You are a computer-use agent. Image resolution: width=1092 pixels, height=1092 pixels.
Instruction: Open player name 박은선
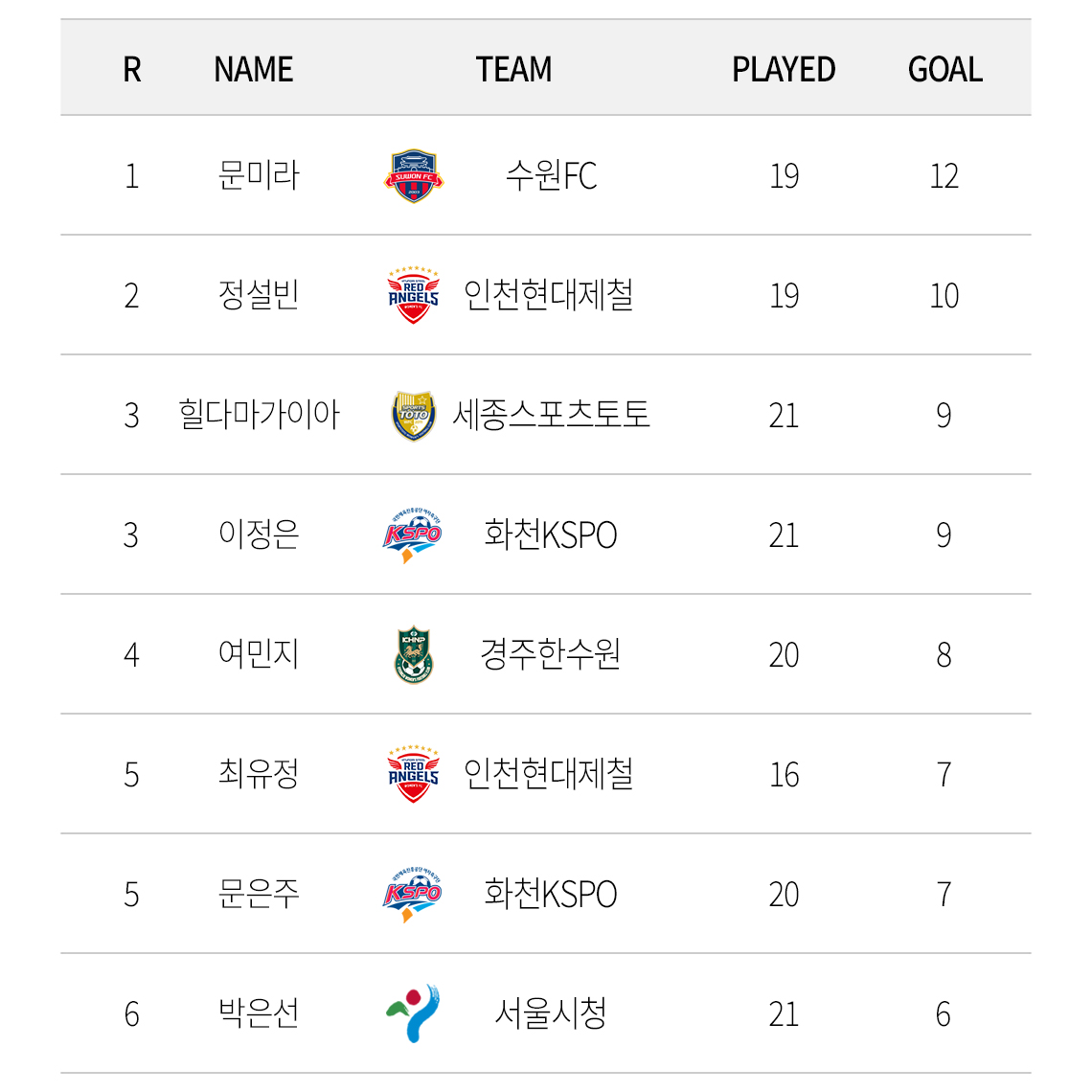[x=259, y=1013]
